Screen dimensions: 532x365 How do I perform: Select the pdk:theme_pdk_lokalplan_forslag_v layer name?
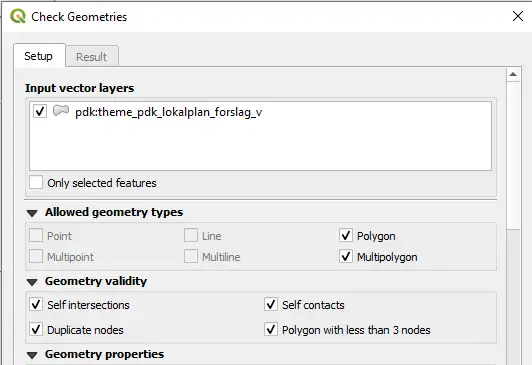pyautogui.click(x=169, y=112)
